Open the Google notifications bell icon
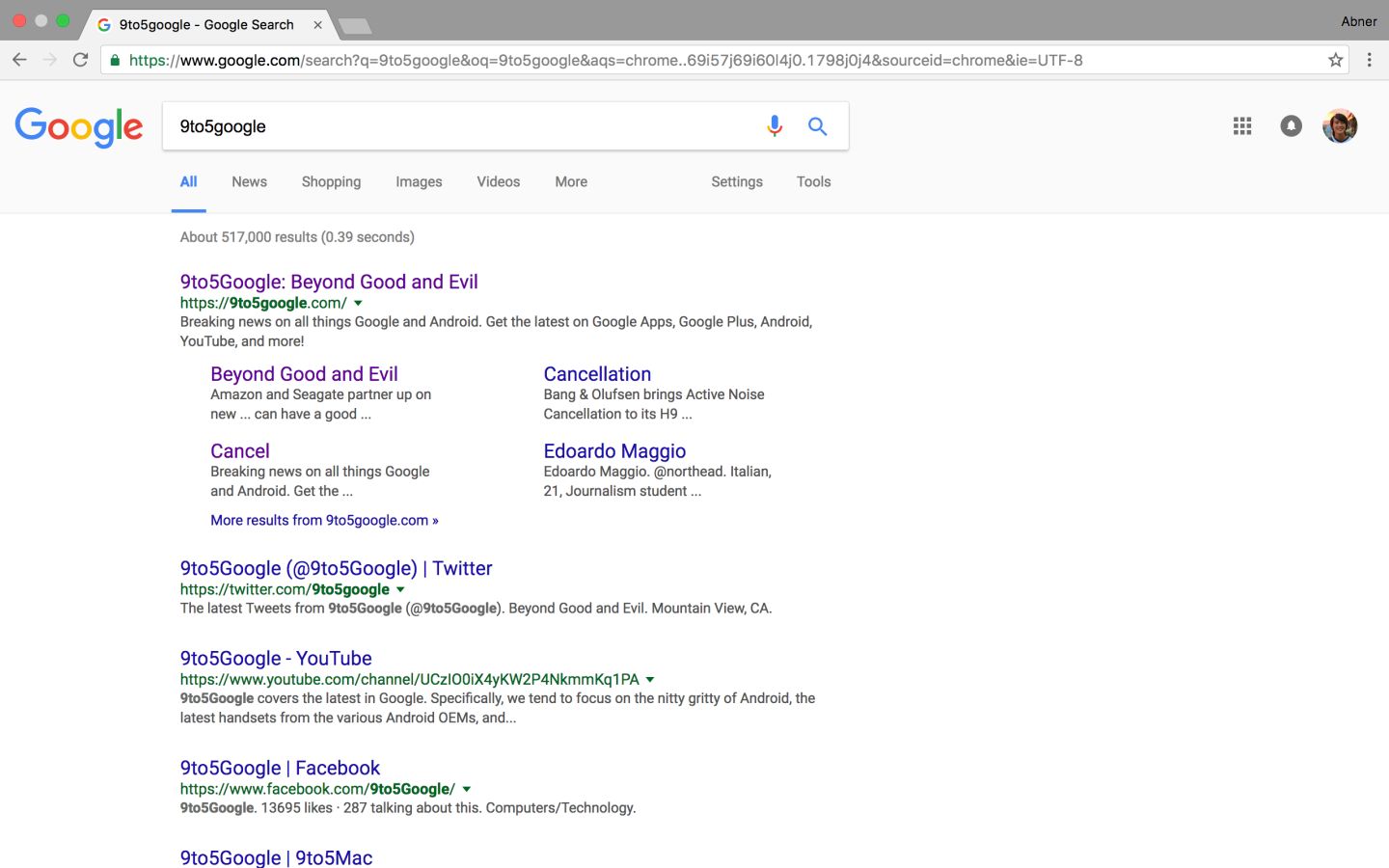Screen dimensions: 1389x868 pyautogui.click(x=1291, y=126)
